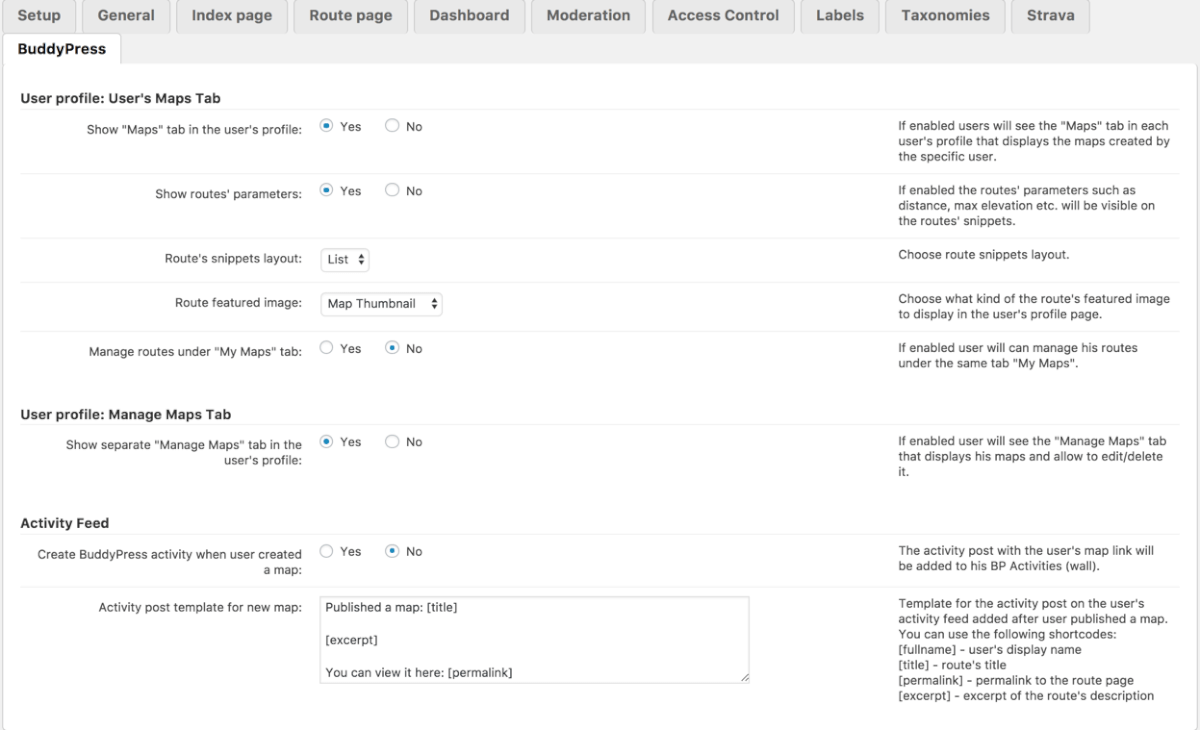Screen dimensions: 1200x730
Task: Open the Dashboard settings tab
Action: (x=469, y=16)
